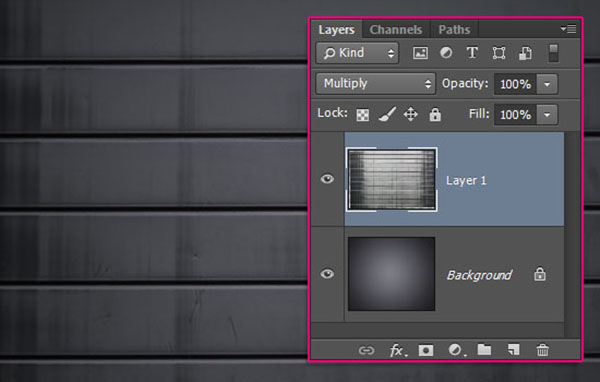
Task: Select Layer 1 thumbnail
Action: point(392,180)
